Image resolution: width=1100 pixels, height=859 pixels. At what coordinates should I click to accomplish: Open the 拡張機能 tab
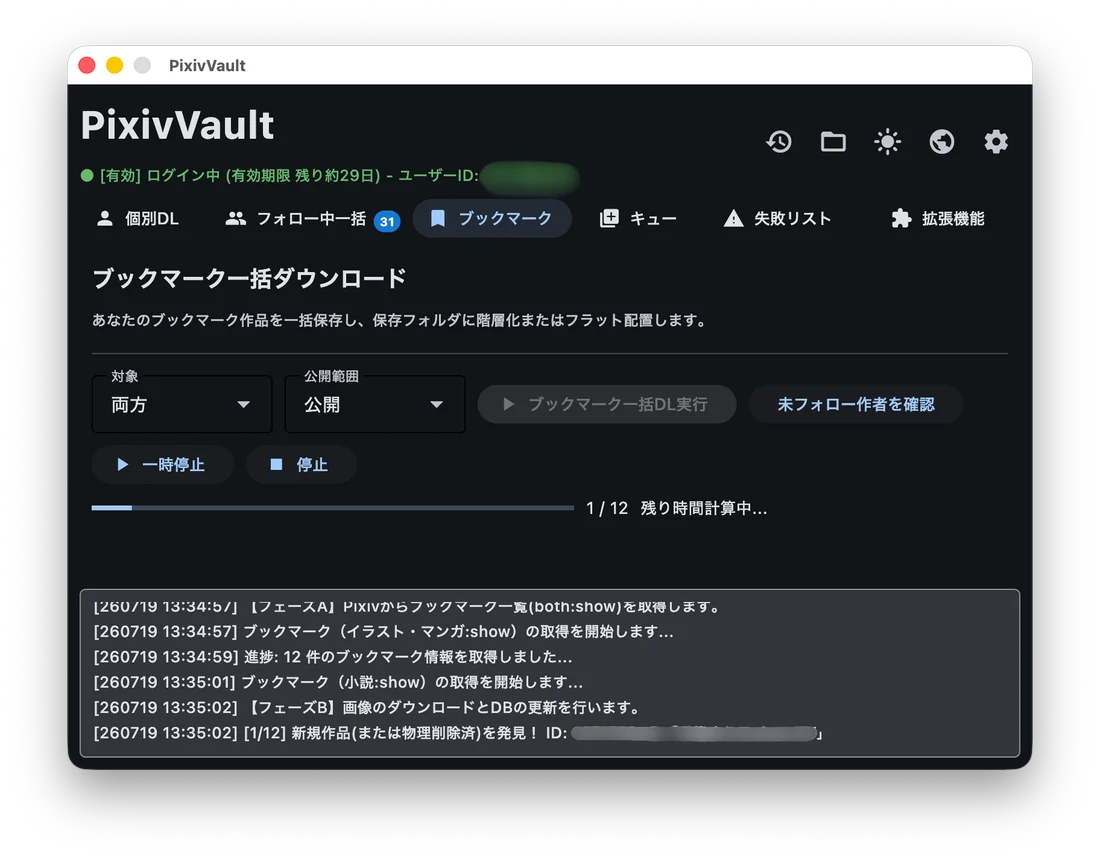tap(938, 219)
